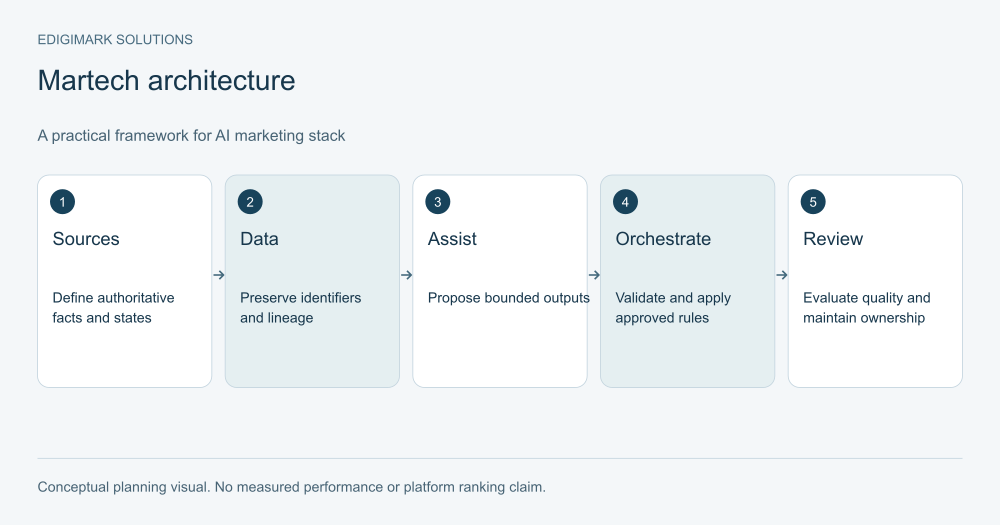Click the conceptual planning visual footnote

click(291, 487)
